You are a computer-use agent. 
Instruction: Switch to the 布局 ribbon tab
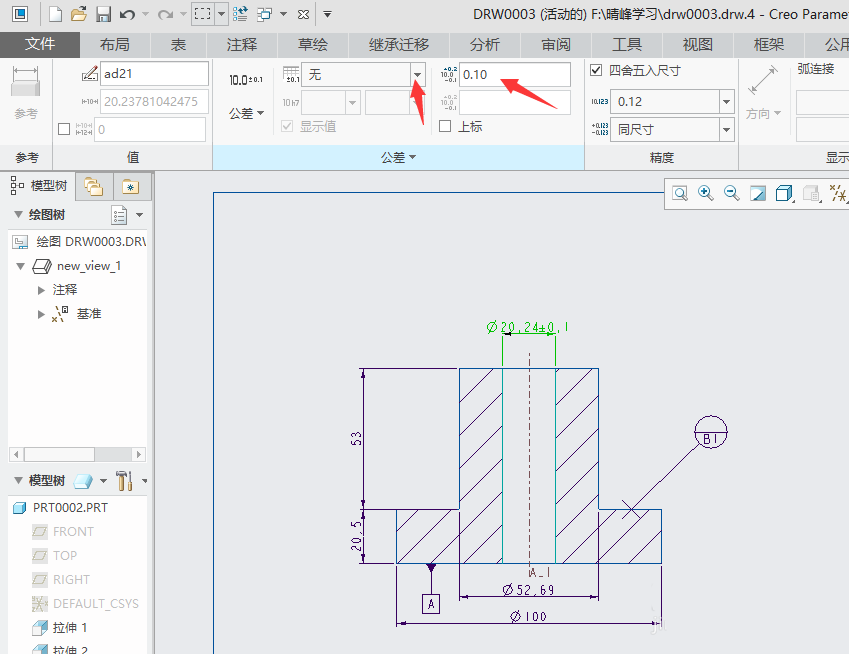coord(115,45)
